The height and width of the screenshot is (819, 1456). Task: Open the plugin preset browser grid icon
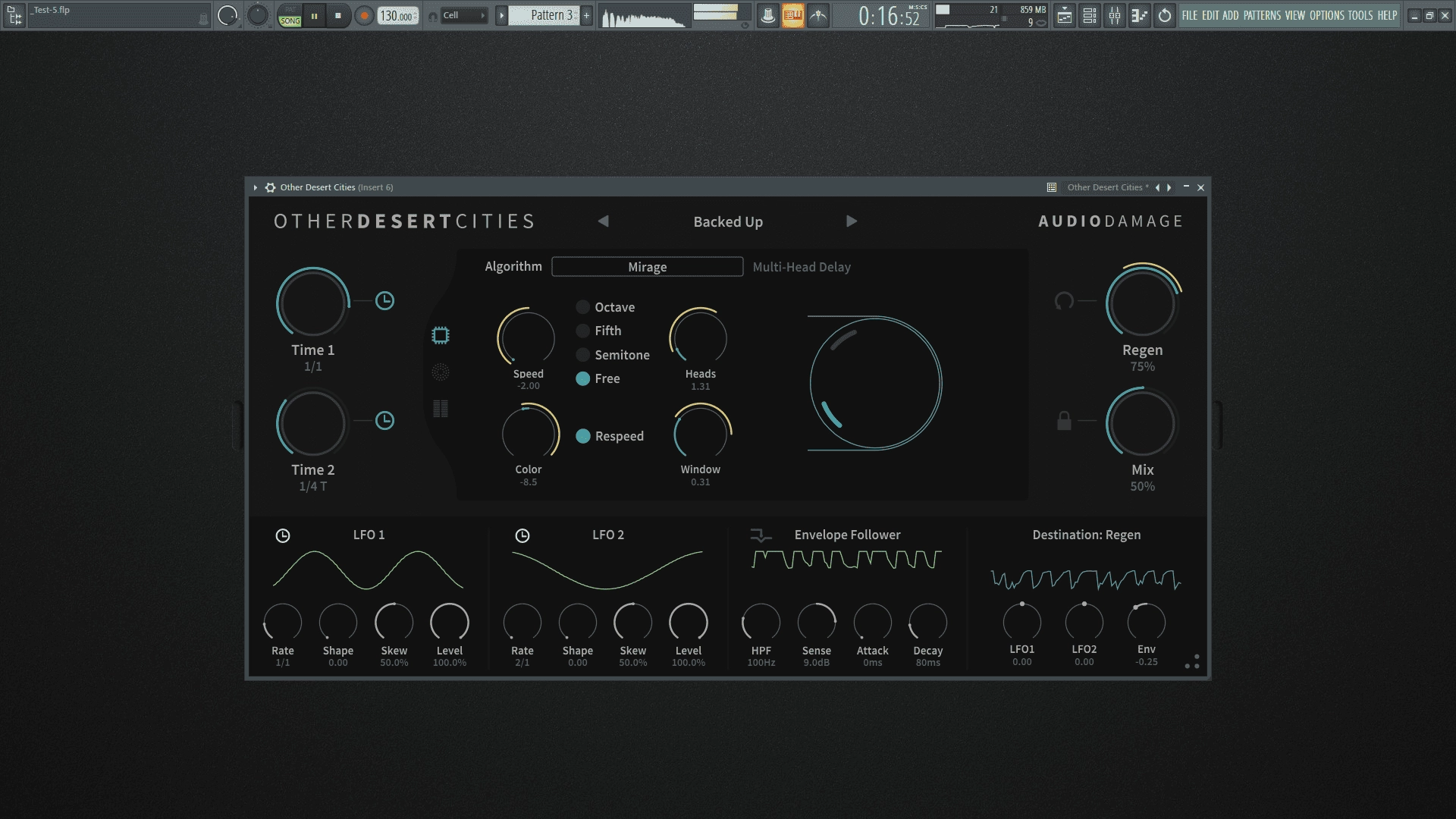coord(1052,187)
